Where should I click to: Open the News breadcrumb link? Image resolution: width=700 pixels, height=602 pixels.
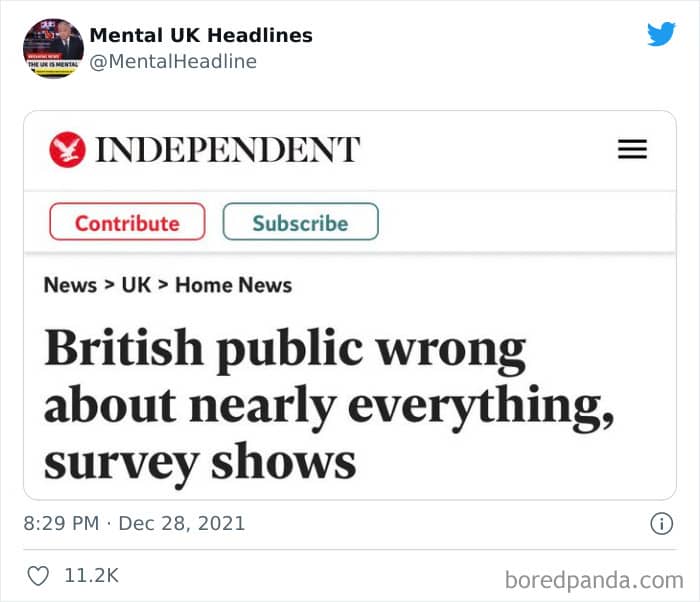[x=70, y=285]
